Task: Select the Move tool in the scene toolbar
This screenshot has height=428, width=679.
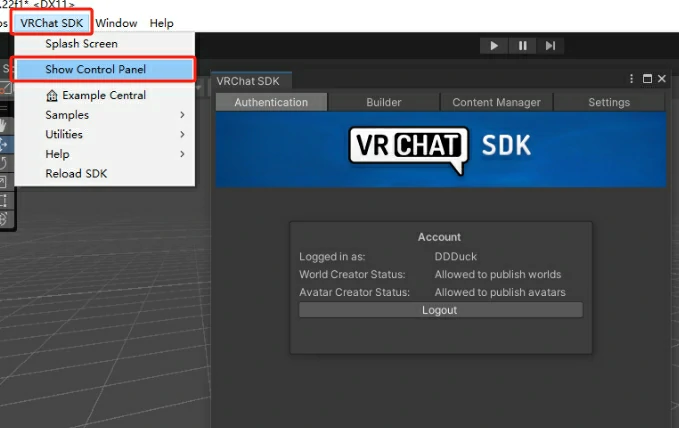Action: click(x=5, y=144)
